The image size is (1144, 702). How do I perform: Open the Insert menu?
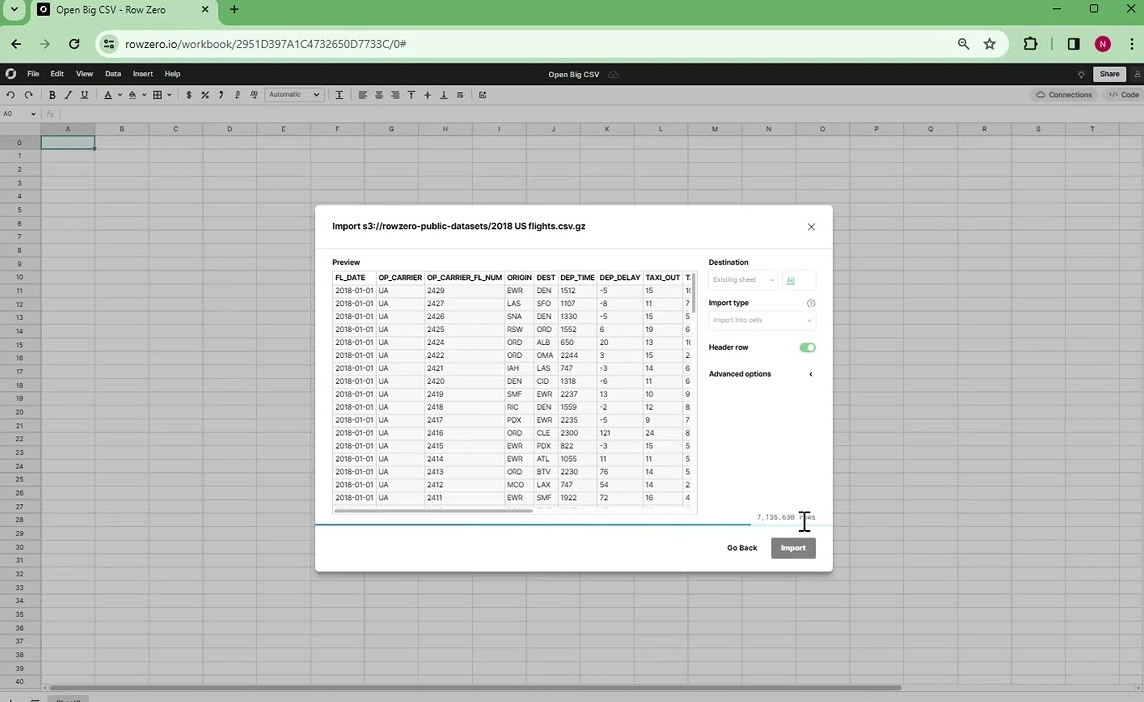click(142, 74)
